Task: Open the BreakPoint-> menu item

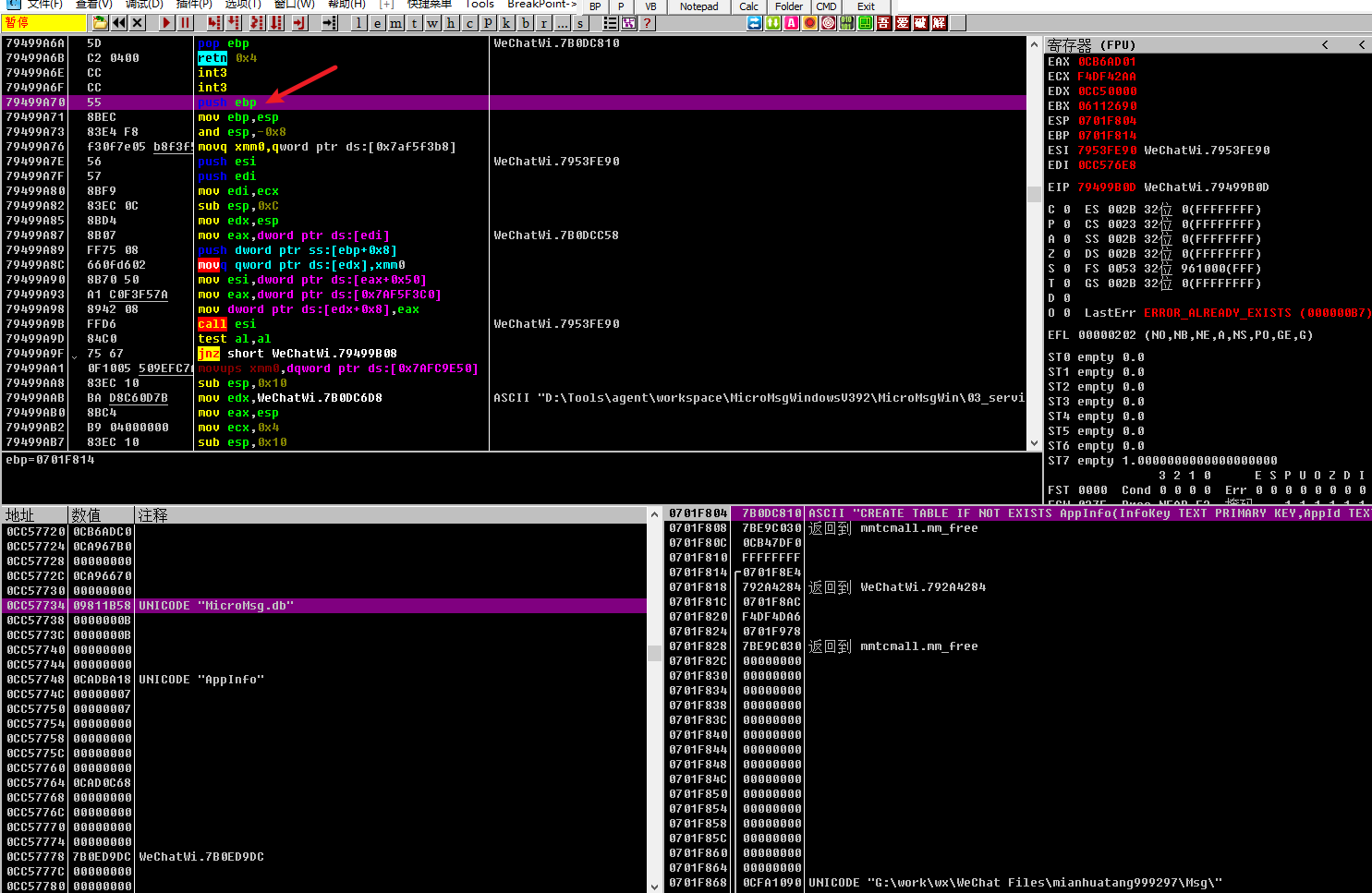Action: (542, 5)
